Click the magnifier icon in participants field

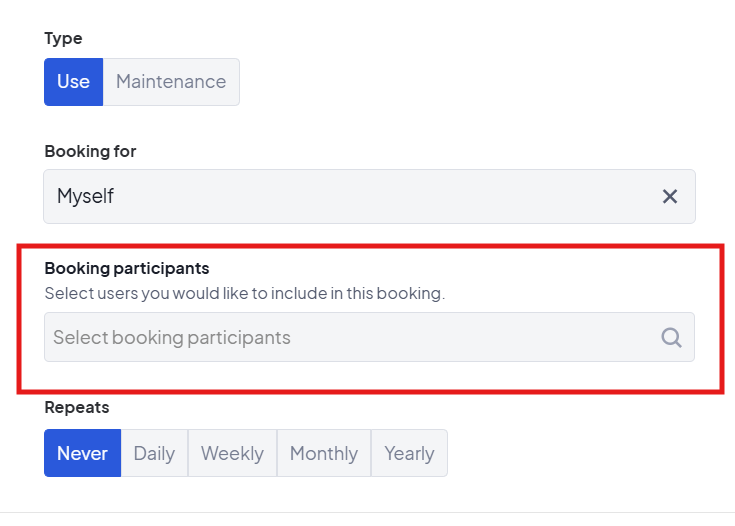[x=671, y=337]
